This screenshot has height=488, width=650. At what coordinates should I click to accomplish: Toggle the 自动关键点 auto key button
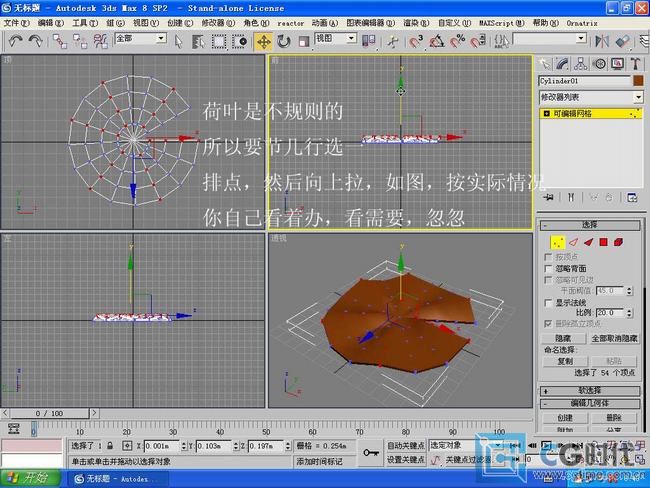click(x=405, y=445)
